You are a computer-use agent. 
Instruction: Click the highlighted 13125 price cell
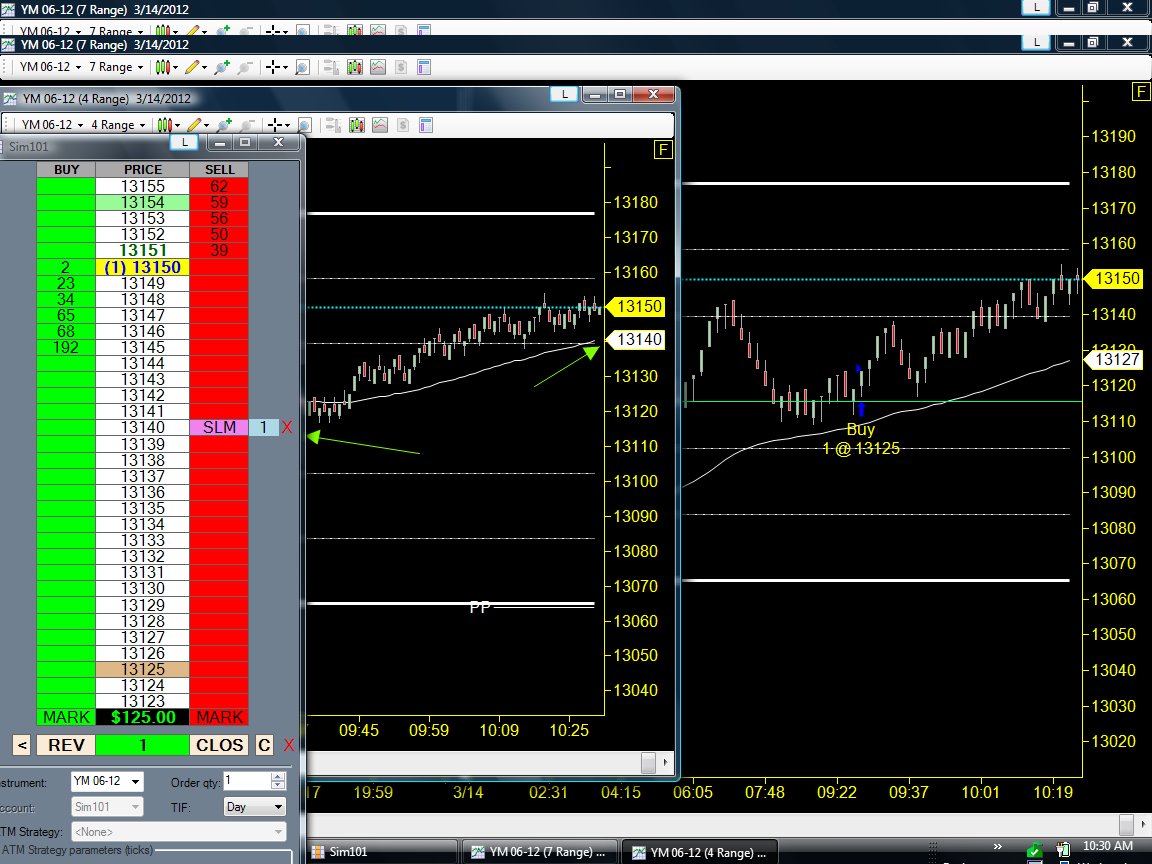(143, 669)
